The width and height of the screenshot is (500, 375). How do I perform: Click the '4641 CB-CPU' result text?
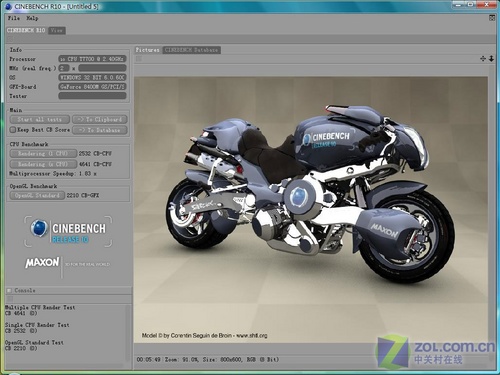(95, 164)
